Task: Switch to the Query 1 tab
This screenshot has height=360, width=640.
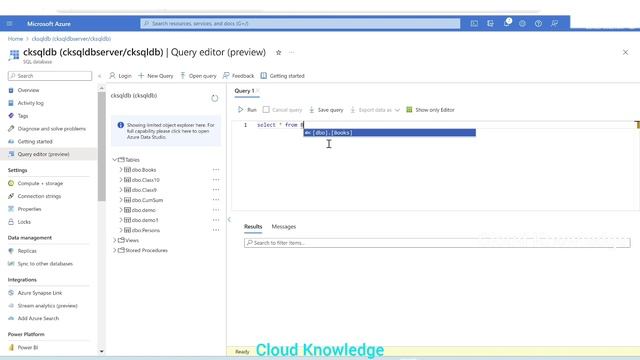Action: [244, 91]
